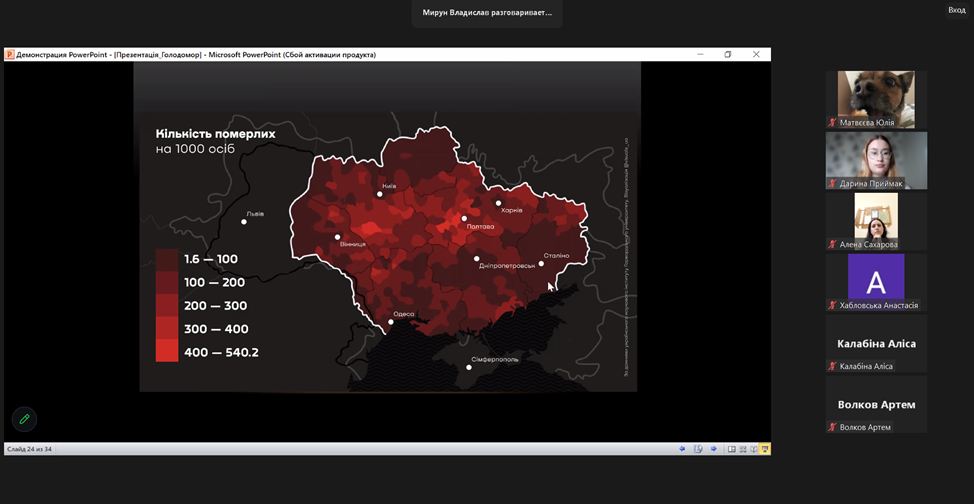Click the "Вход" button at top right
974x504 pixels.
956,10
